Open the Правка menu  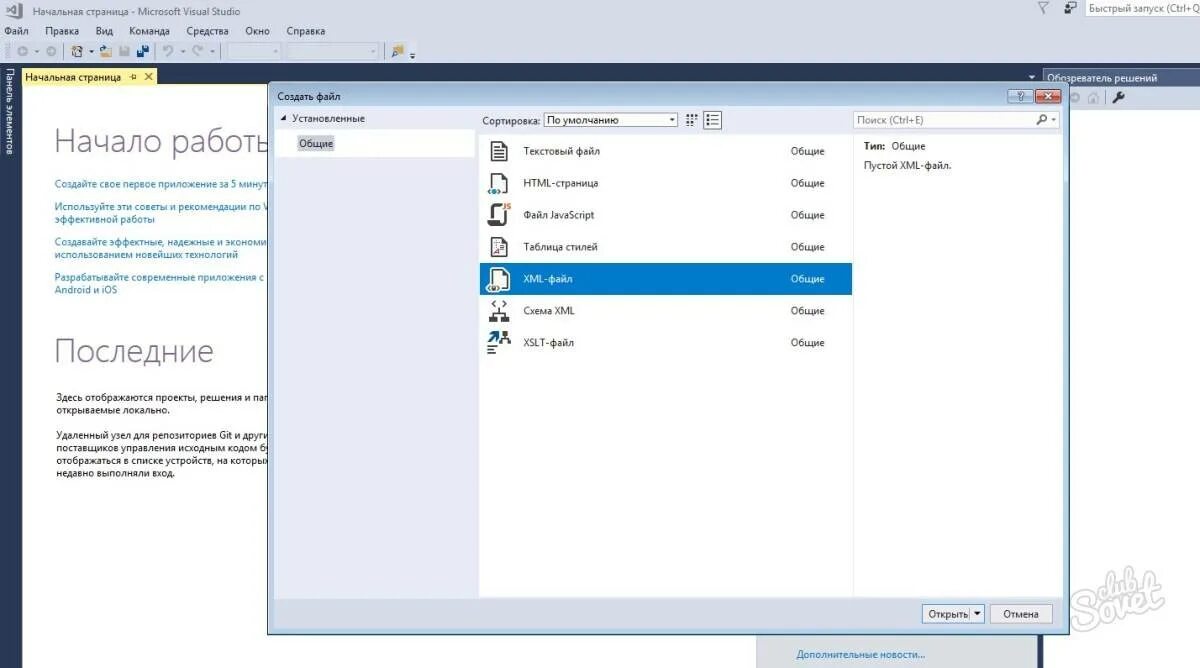pos(62,31)
